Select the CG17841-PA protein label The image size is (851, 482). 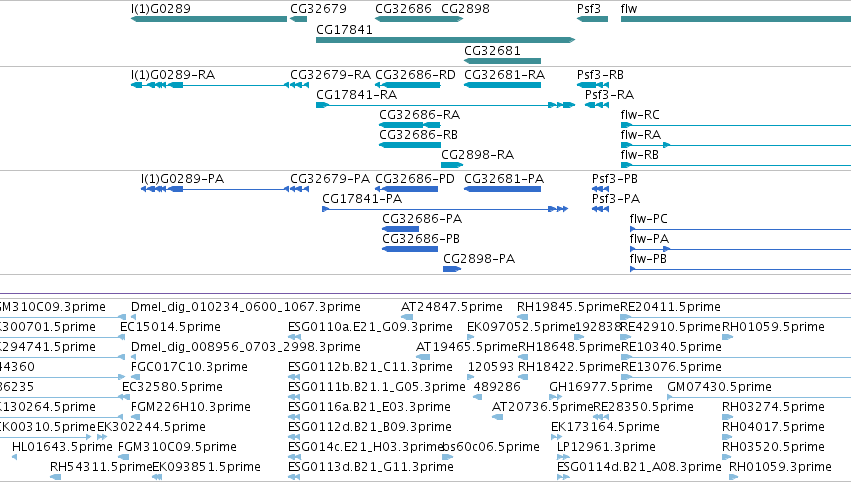coord(362,199)
